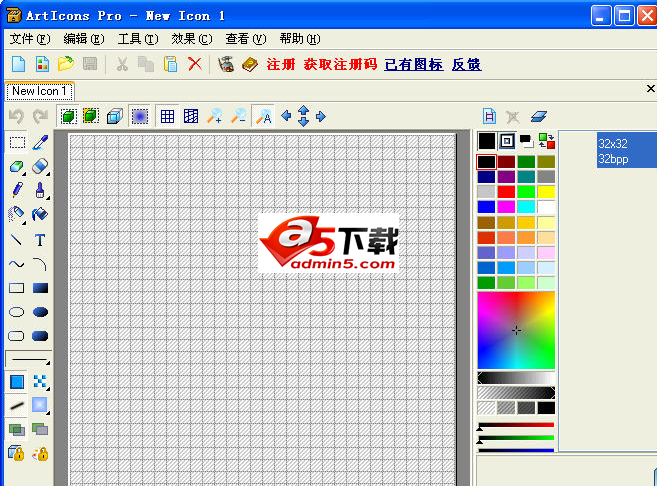657x486 pixels.
Task: Zoom out with magnifier minus
Action: 239,116
